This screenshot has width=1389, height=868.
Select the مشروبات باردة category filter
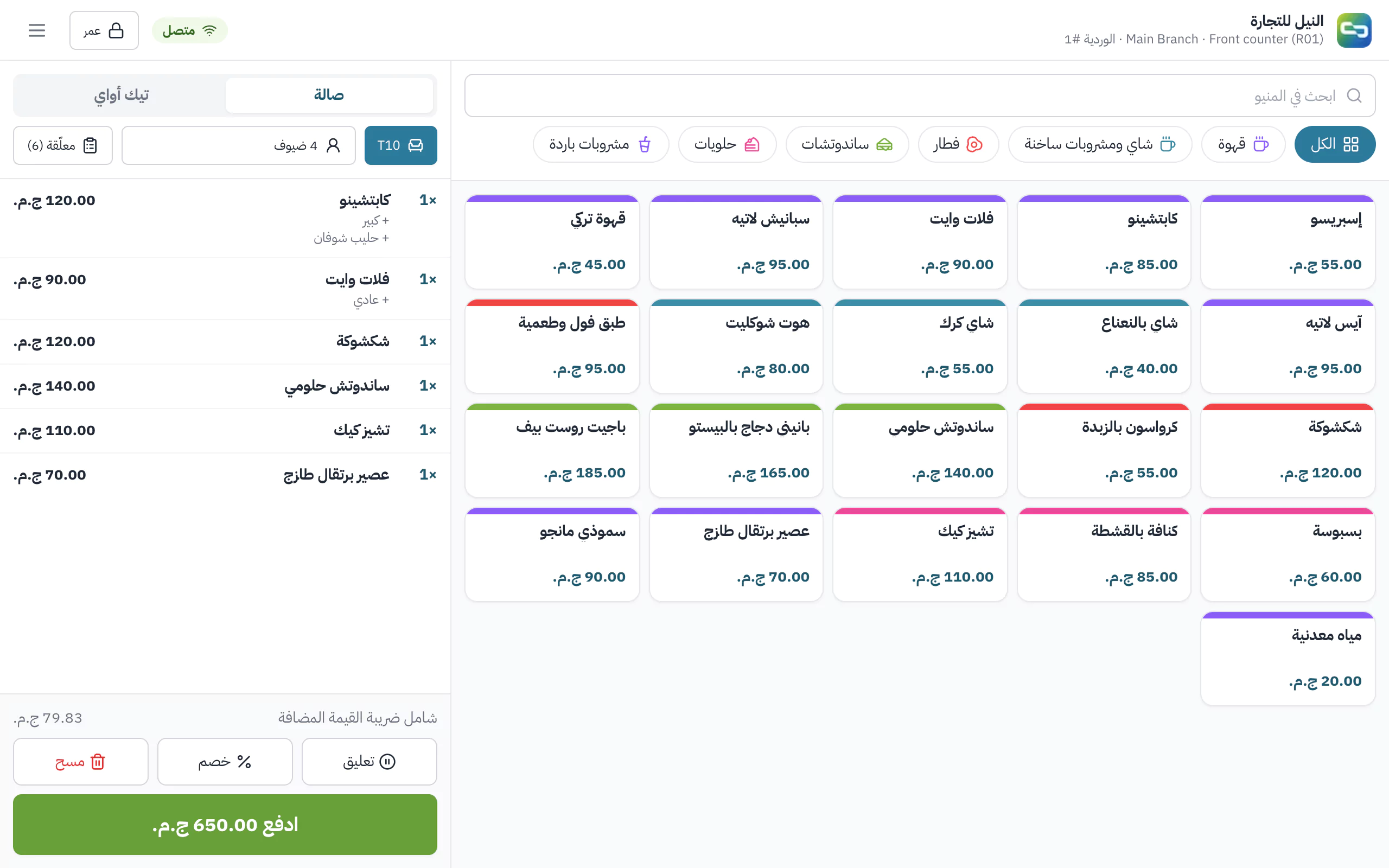pyautogui.click(x=601, y=144)
